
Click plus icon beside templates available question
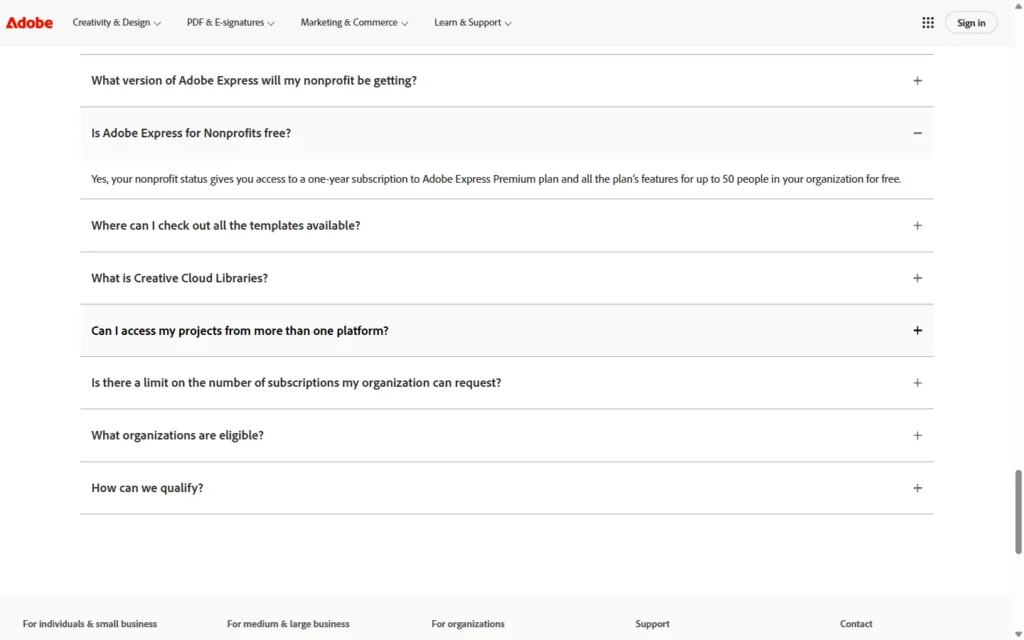(x=918, y=225)
